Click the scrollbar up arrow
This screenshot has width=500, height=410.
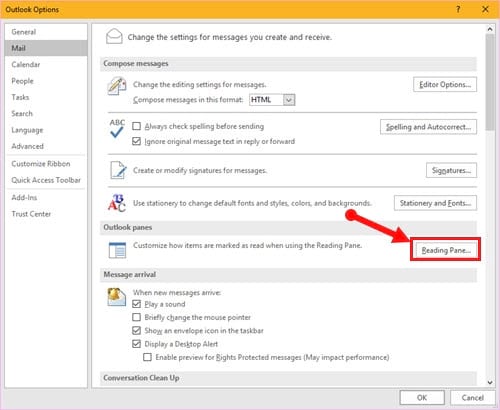tap(490, 29)
